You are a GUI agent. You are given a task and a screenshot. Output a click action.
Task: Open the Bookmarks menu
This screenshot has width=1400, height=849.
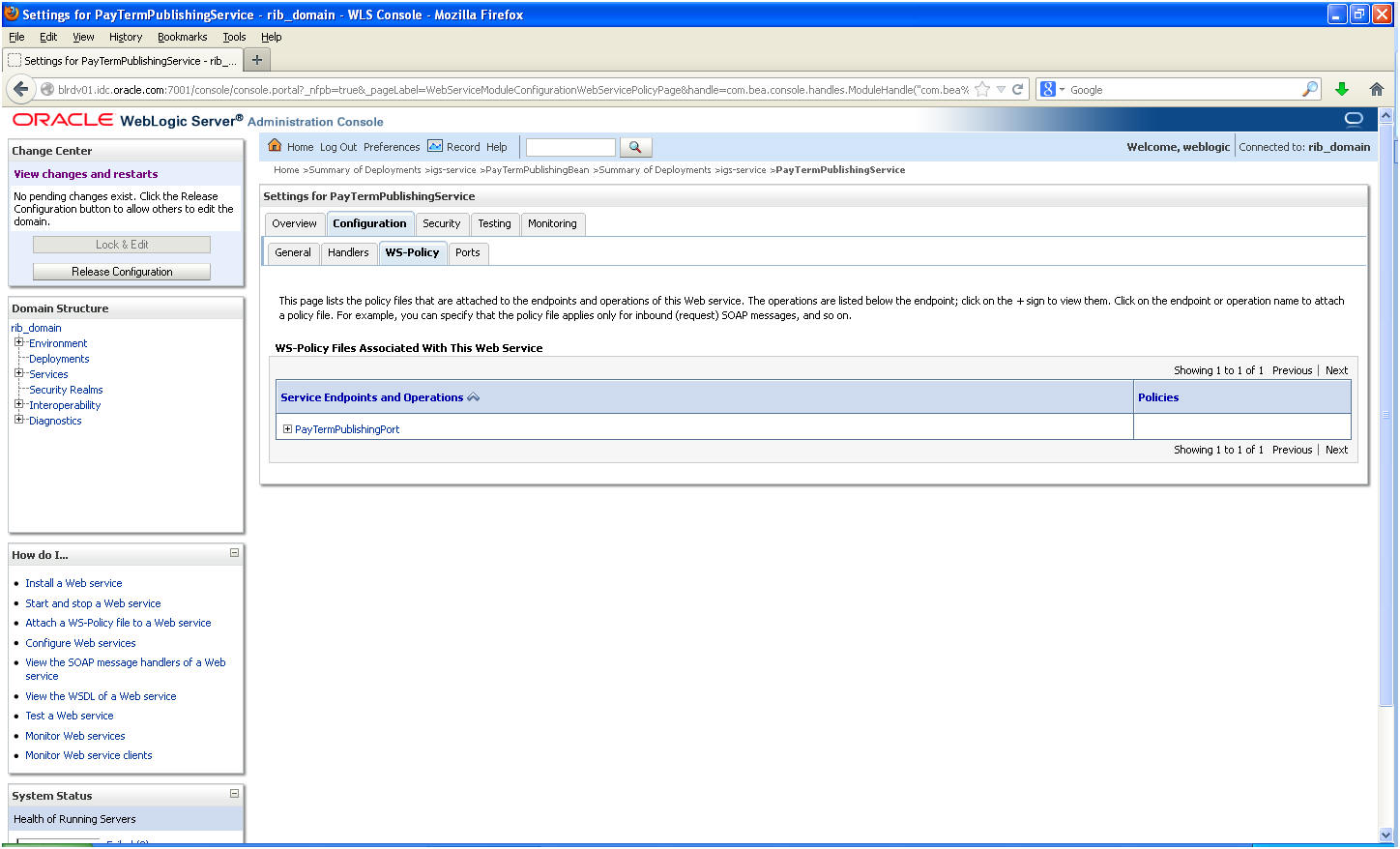183,37
